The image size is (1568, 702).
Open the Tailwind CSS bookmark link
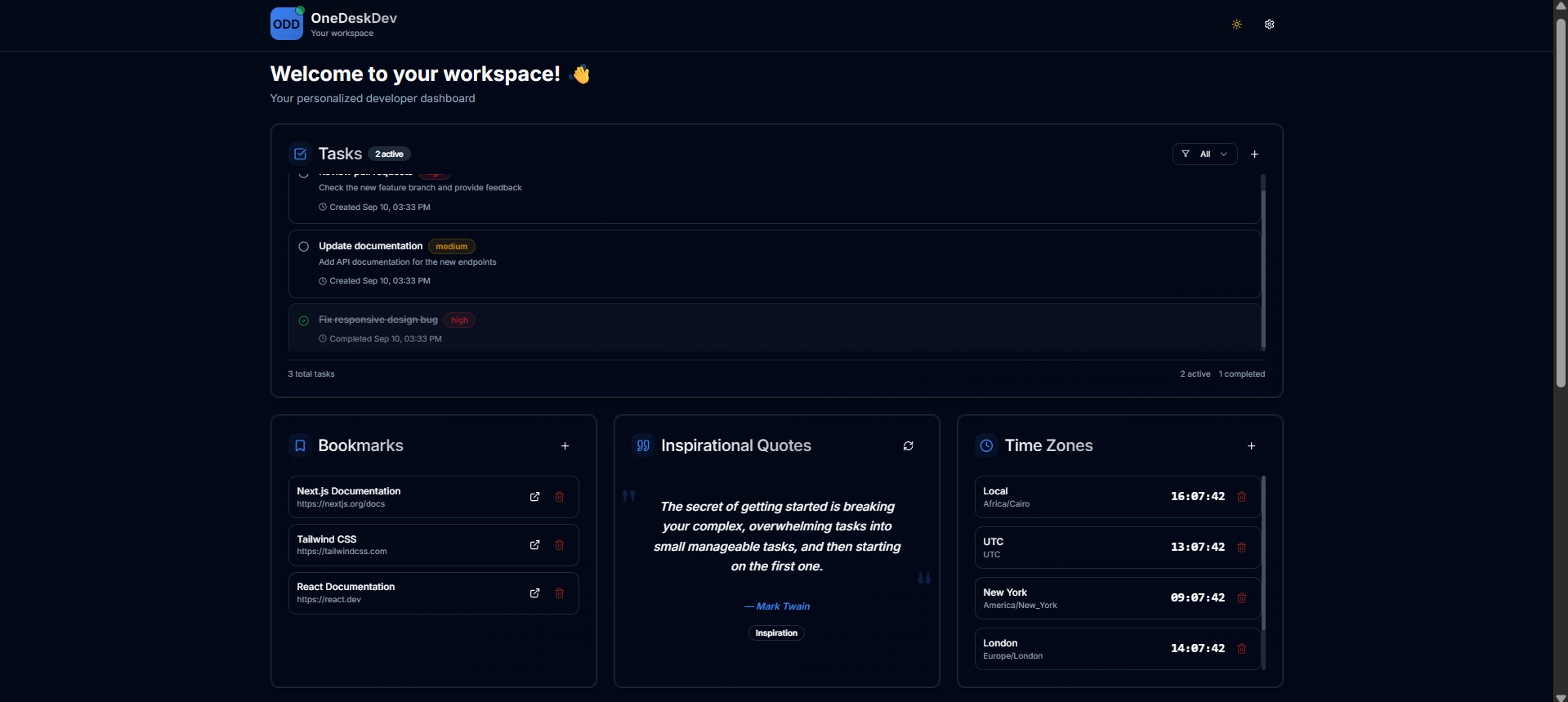click(534, 545)
